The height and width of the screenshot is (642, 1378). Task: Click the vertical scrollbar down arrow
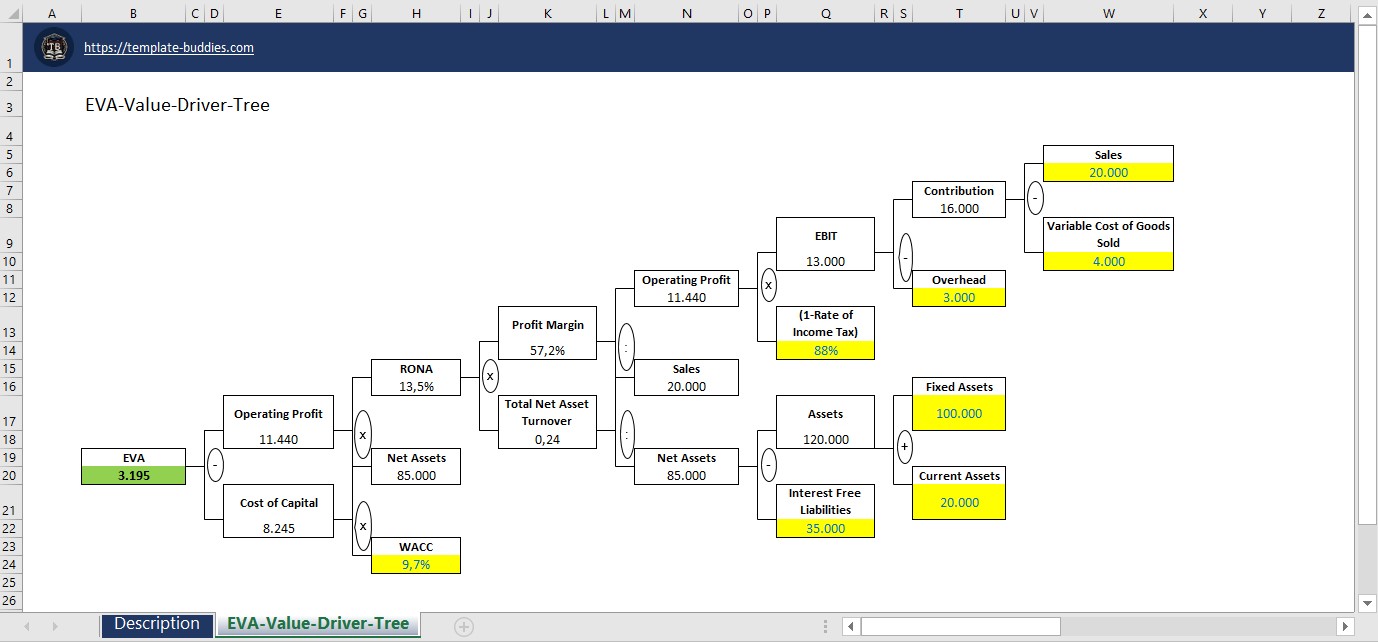pyautogui.click(x=1368, y=604)
